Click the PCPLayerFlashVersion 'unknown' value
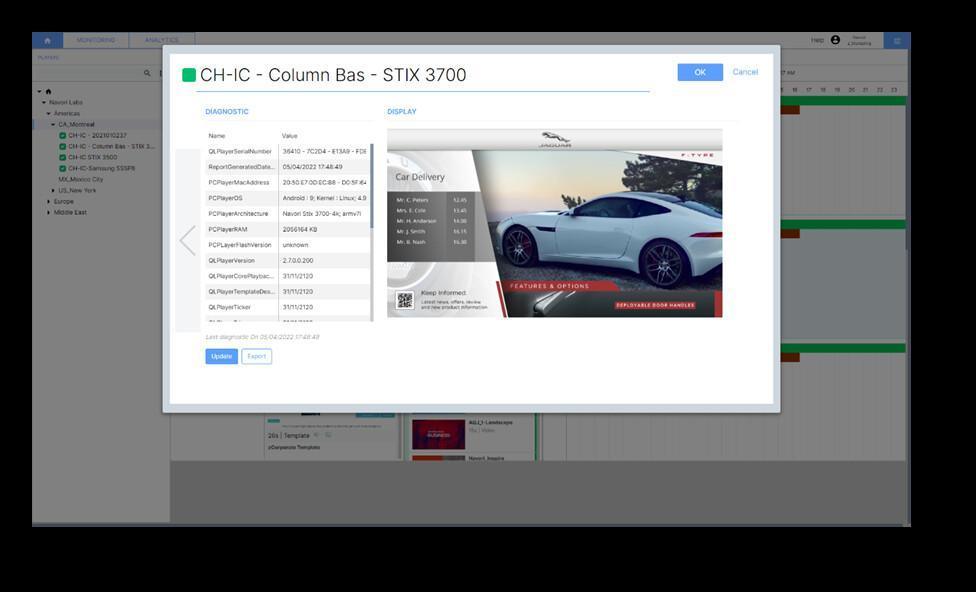 click(296, 245)
